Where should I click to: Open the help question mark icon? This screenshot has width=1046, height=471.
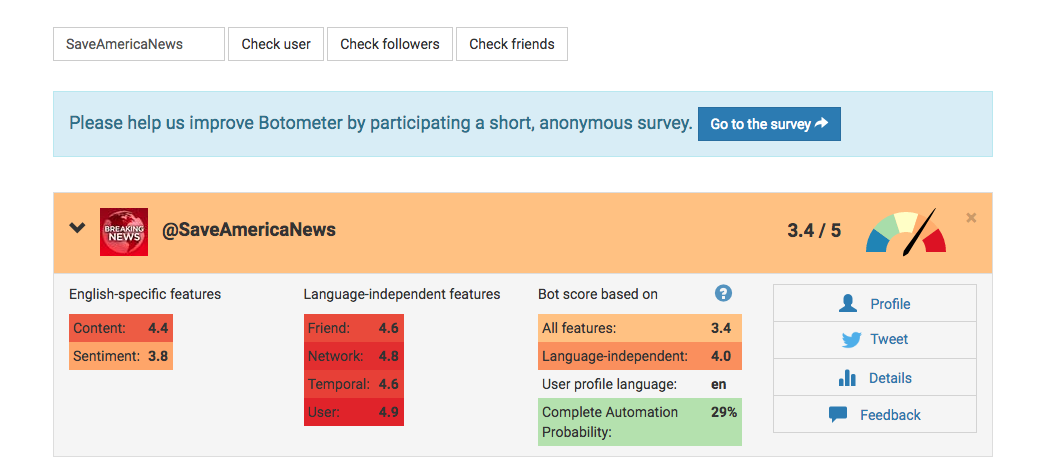[724, 293]
